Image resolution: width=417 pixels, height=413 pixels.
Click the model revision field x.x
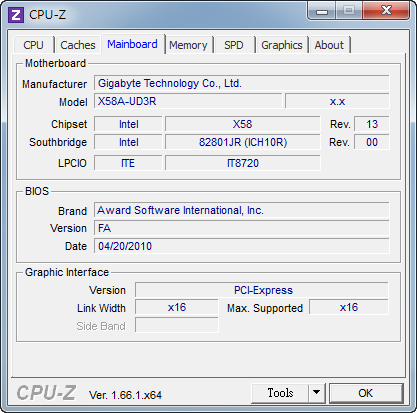337,101
